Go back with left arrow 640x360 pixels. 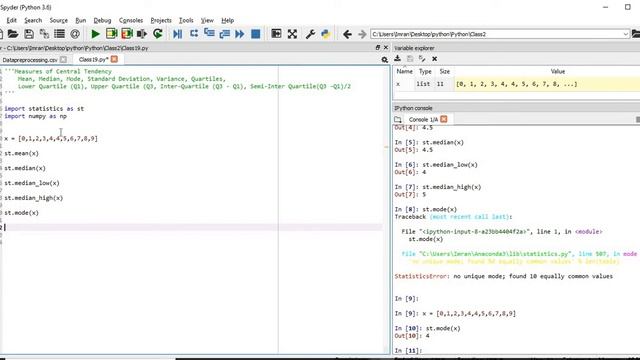coord(347,34)
